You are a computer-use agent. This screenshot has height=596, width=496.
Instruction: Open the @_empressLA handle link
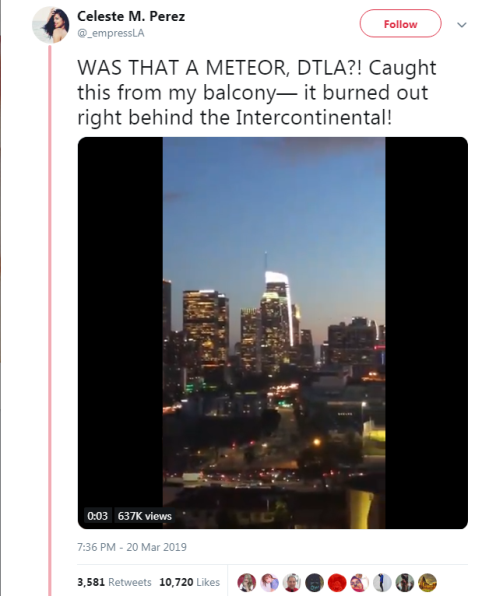pyautogui.click(x=111, y=33)
